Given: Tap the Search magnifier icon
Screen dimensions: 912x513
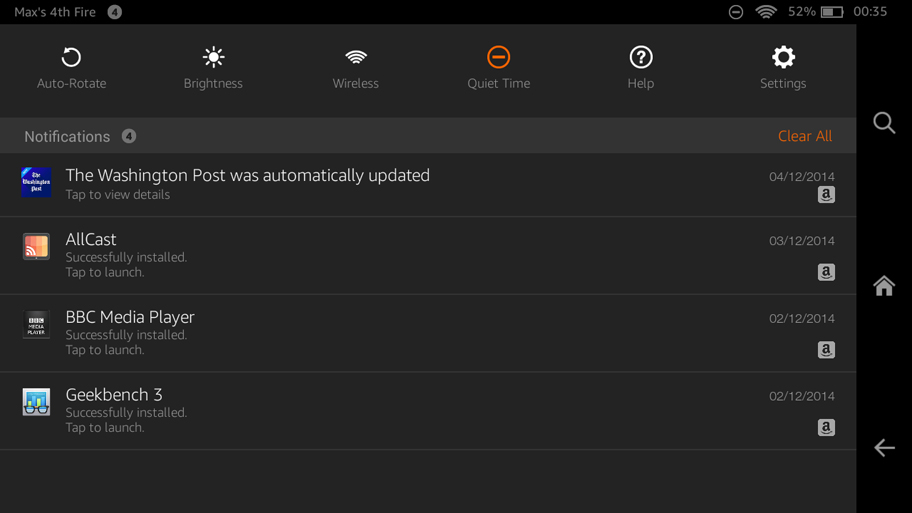Looking at the screenshot, I should [884, 123].
